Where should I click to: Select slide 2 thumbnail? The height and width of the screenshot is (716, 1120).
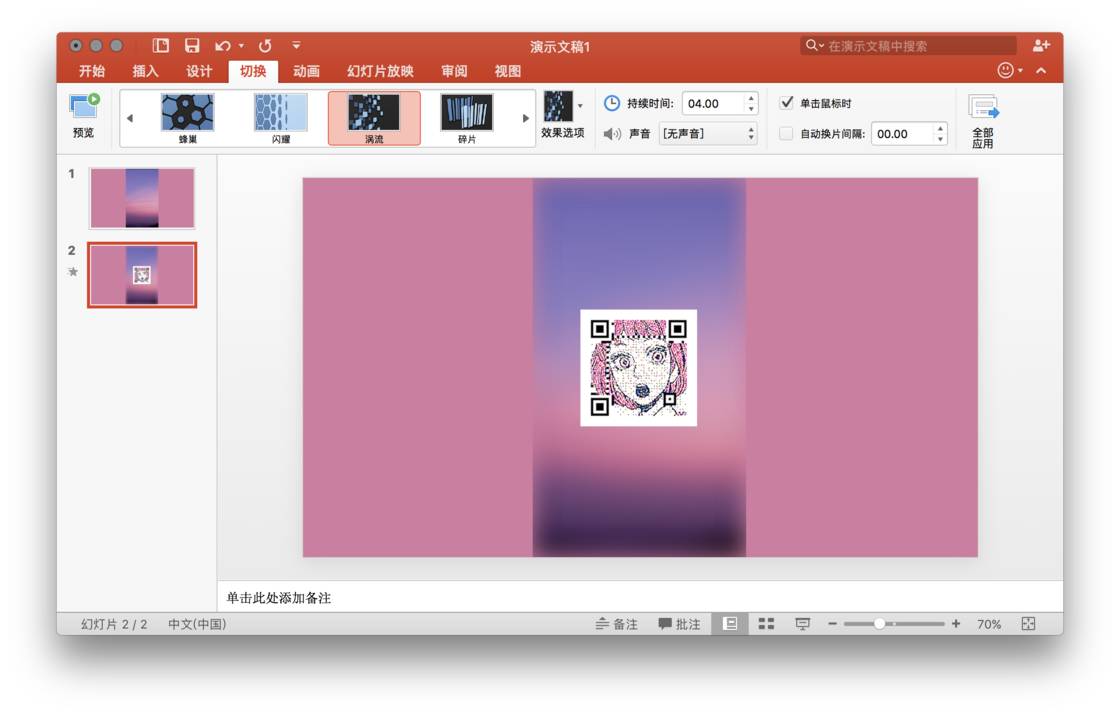pos(142,275)
